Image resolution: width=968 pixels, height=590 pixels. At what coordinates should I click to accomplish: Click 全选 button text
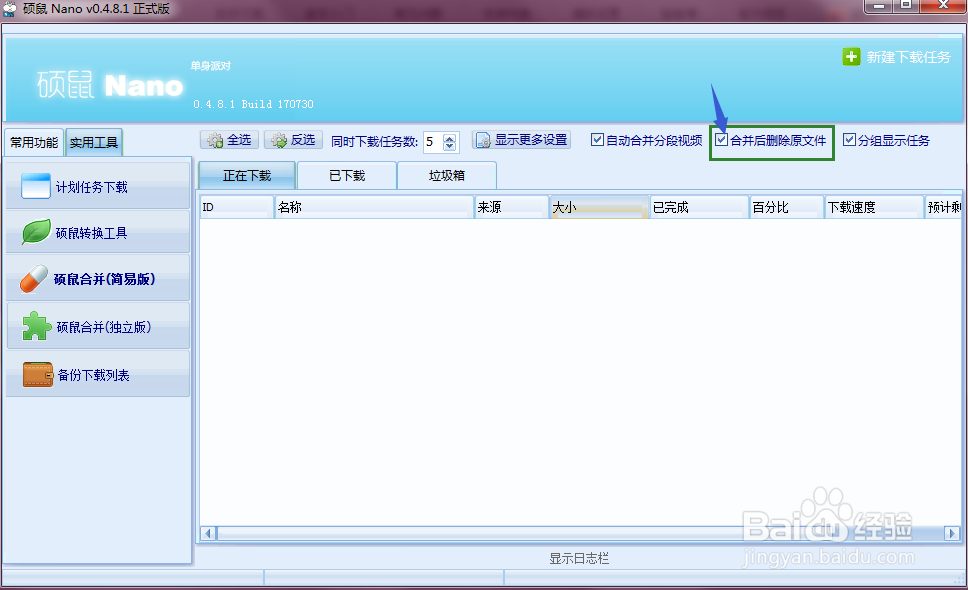(239, 140)
